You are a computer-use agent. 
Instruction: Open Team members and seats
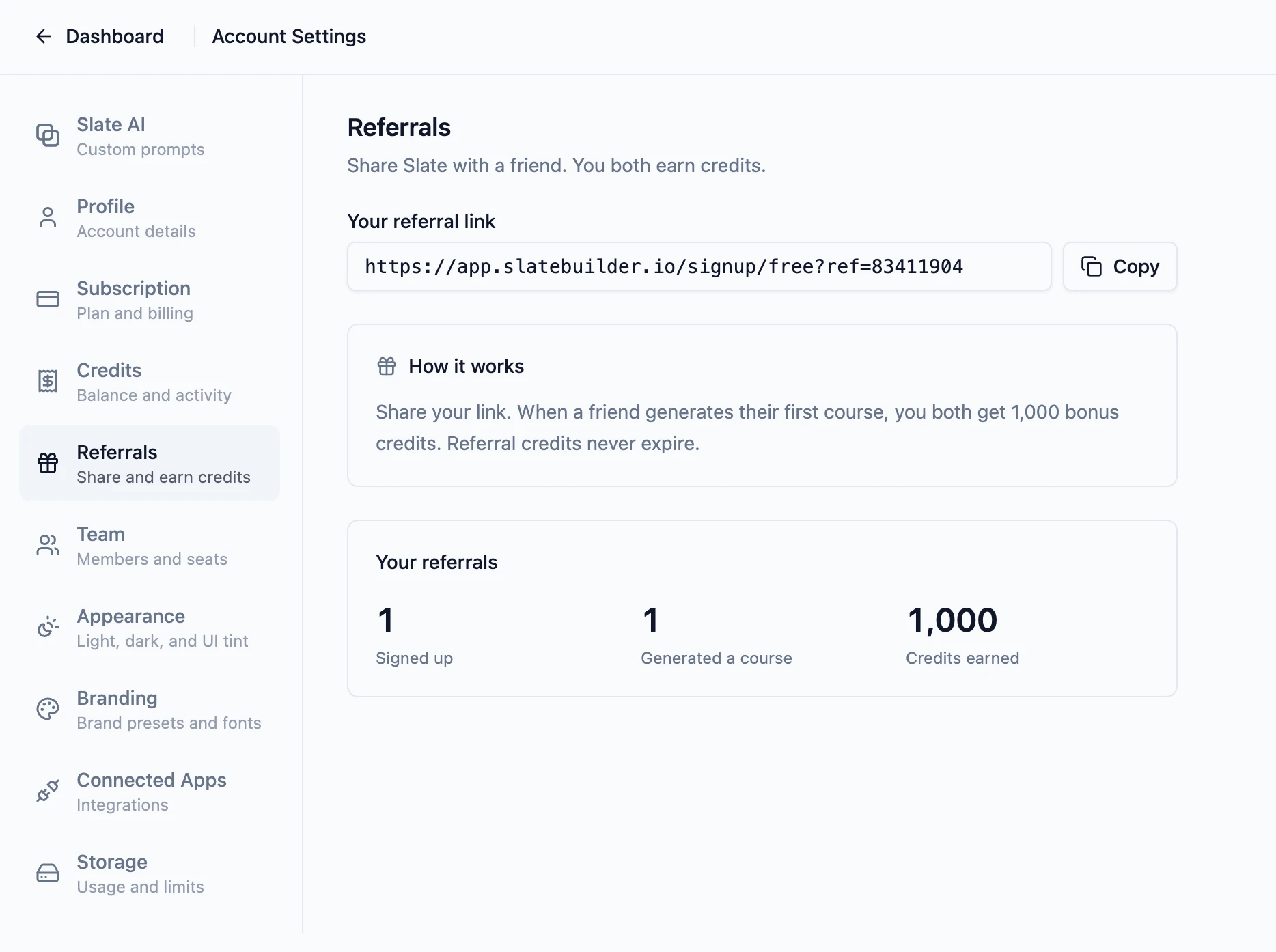pos(150,545)
